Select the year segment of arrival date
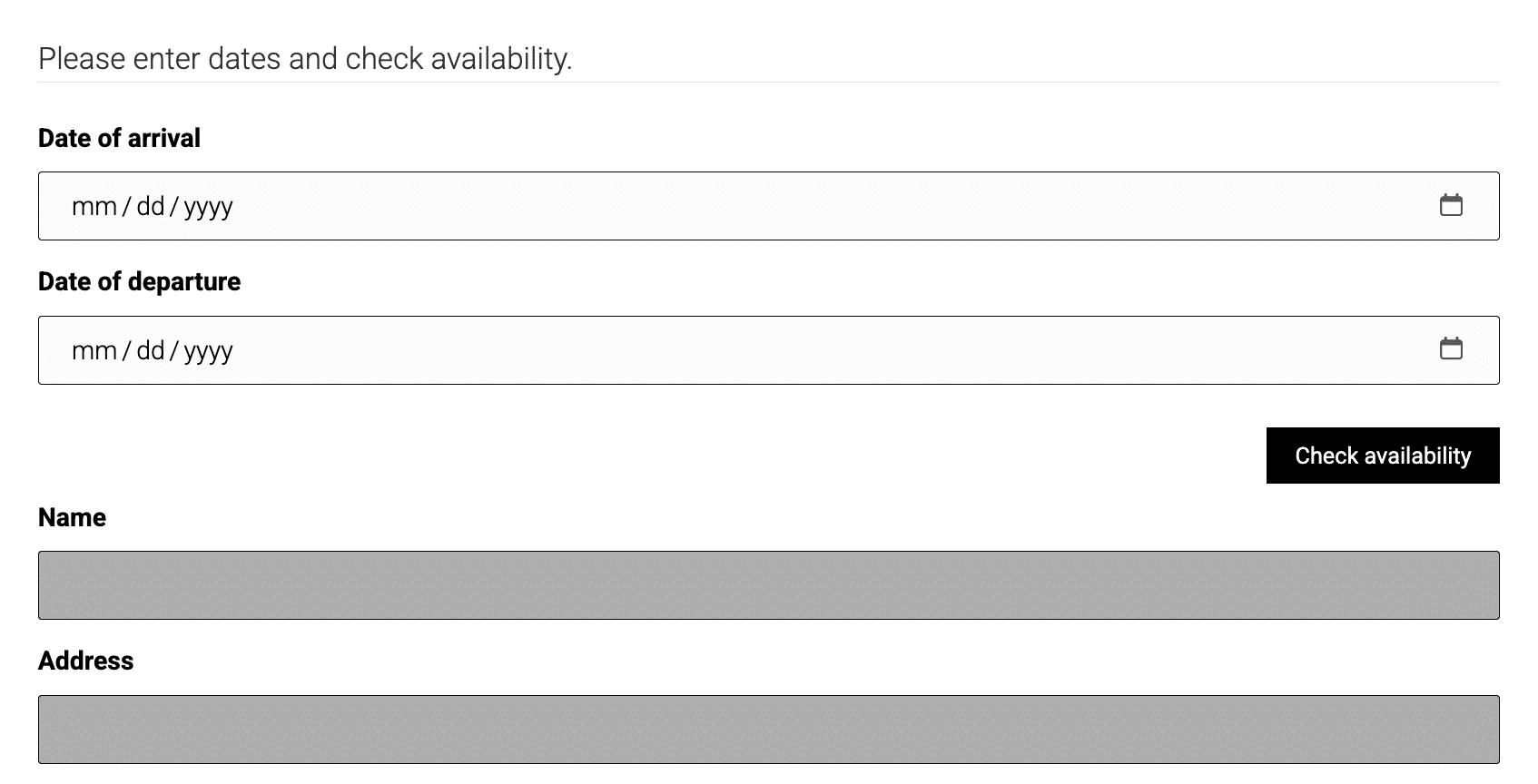1538x784 pixels. point(208,207)
